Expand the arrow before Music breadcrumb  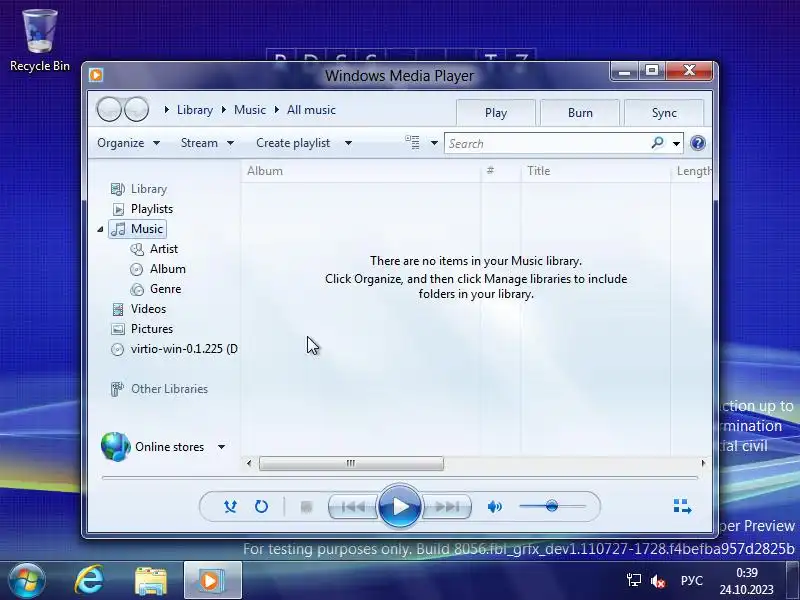(224, 110)
